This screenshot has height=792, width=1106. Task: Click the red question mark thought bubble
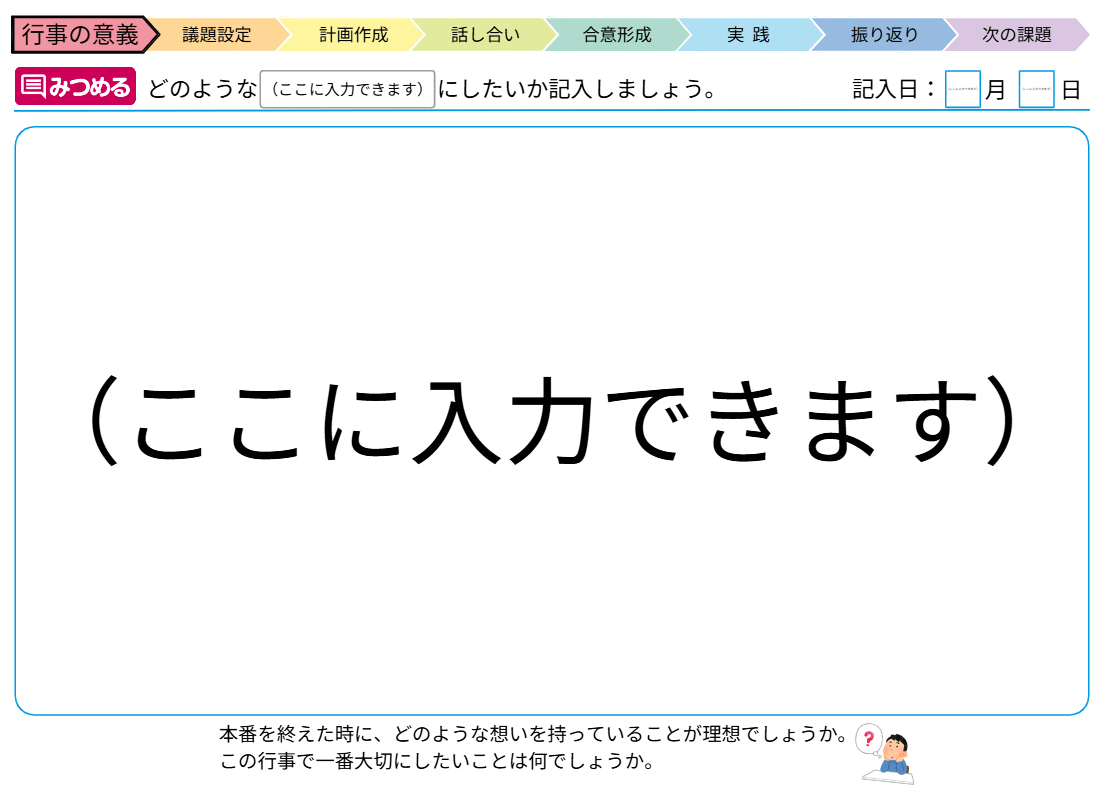[868, 739]
